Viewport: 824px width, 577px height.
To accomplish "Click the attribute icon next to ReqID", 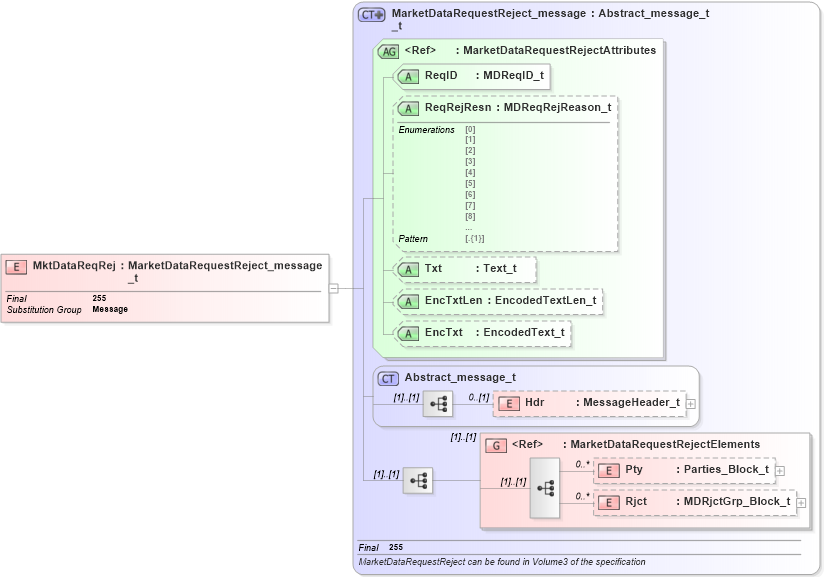I will (408, 76).
